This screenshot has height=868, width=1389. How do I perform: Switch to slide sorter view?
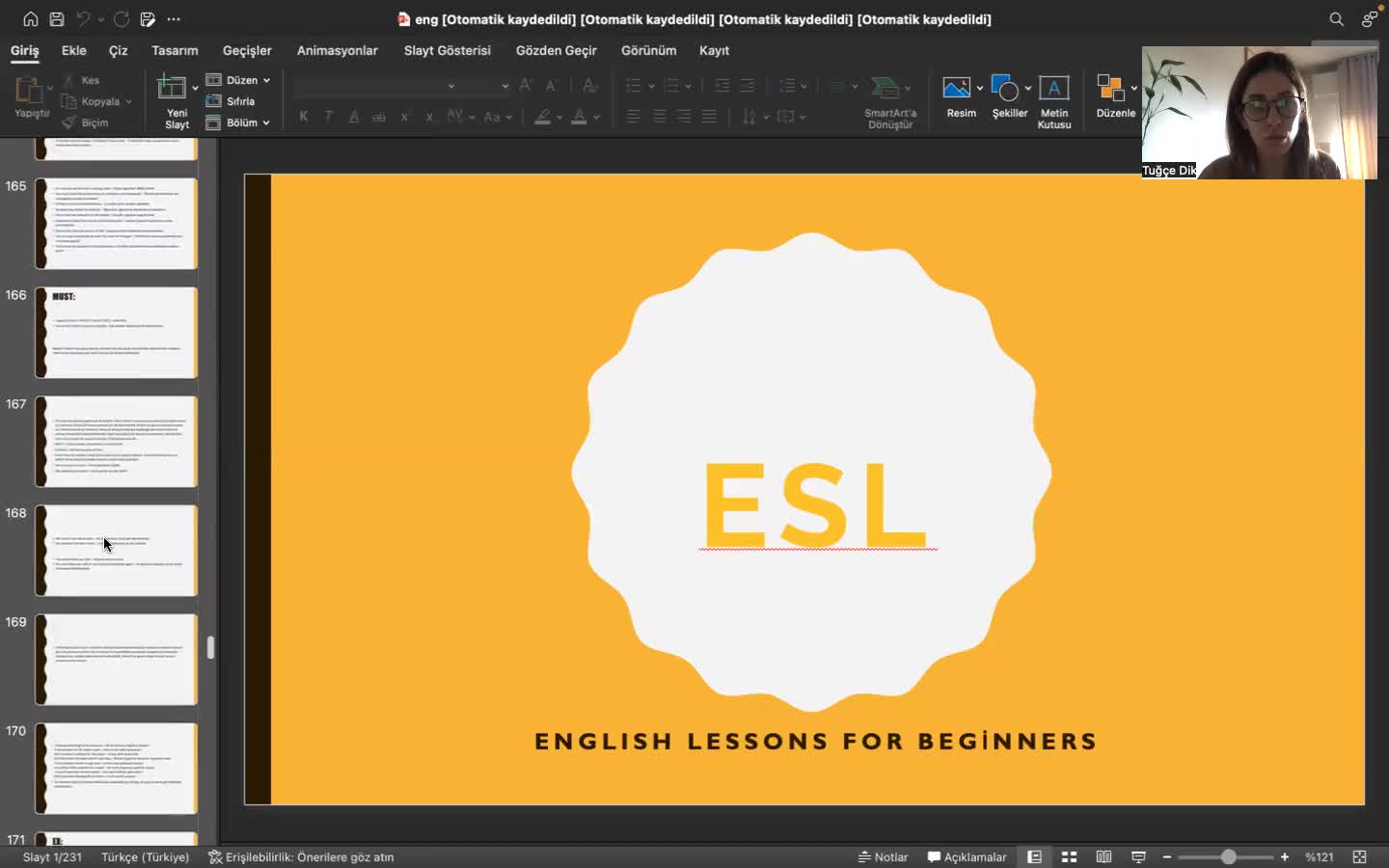pyautogui.click(x=1069, y=856)
